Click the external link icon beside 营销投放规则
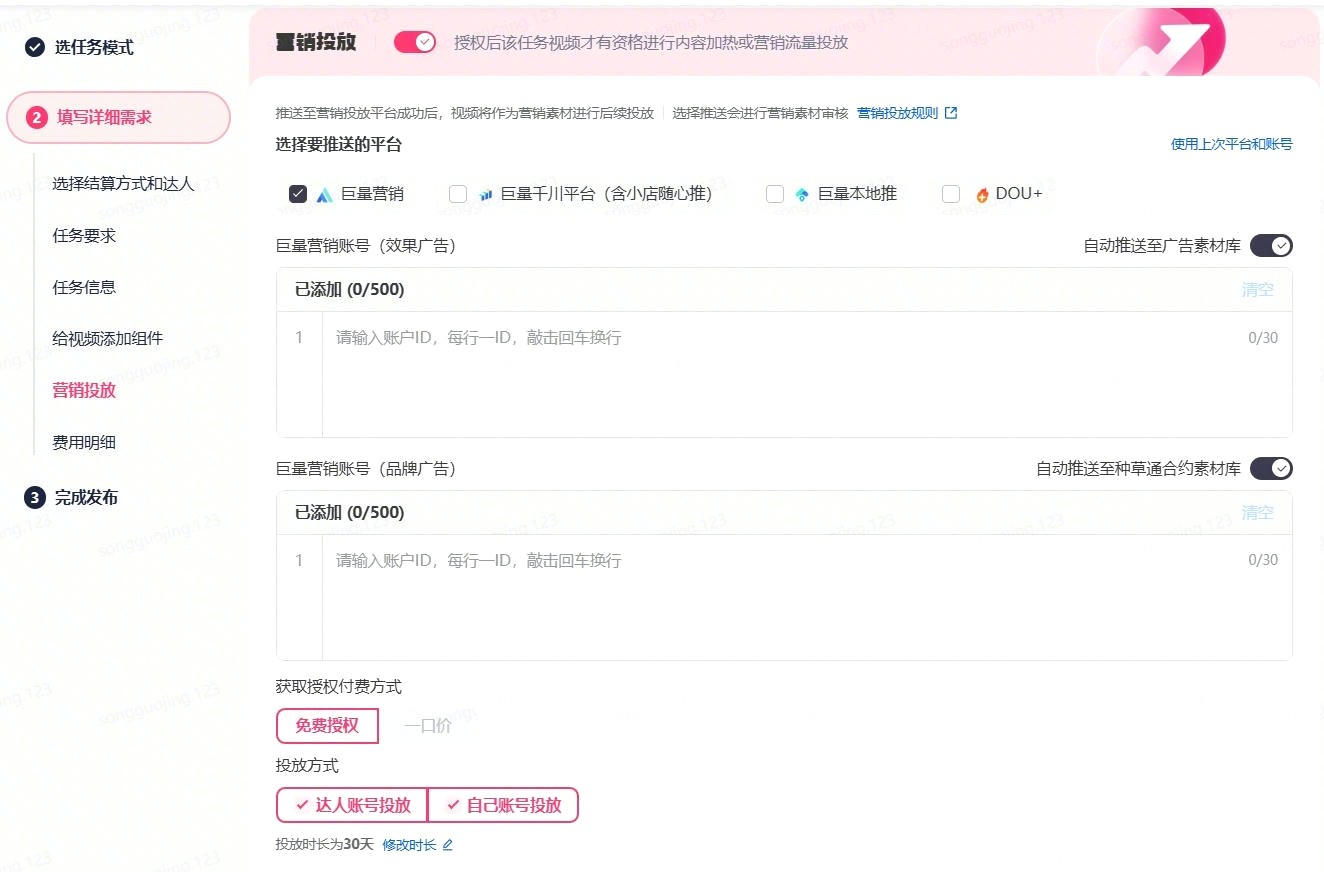Viewport: 1324px width, 872px height. coord(951,113)
